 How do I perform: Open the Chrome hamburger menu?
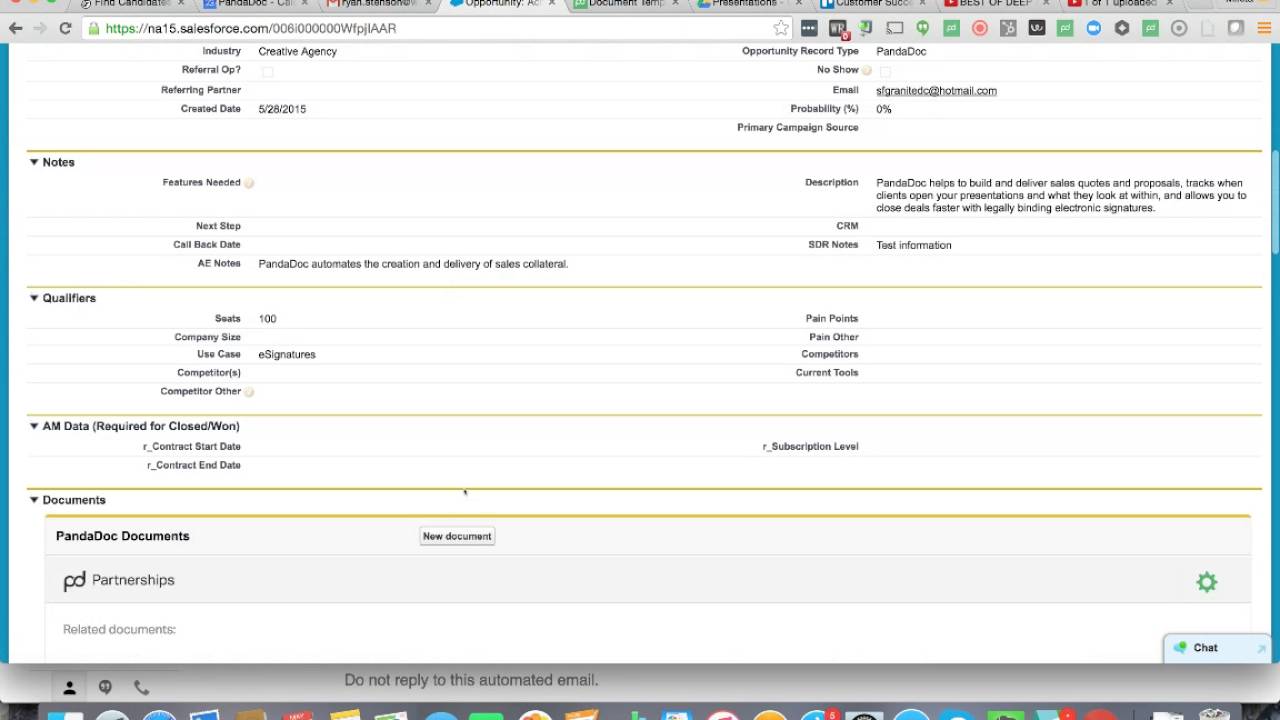(x=1263, y=28)
